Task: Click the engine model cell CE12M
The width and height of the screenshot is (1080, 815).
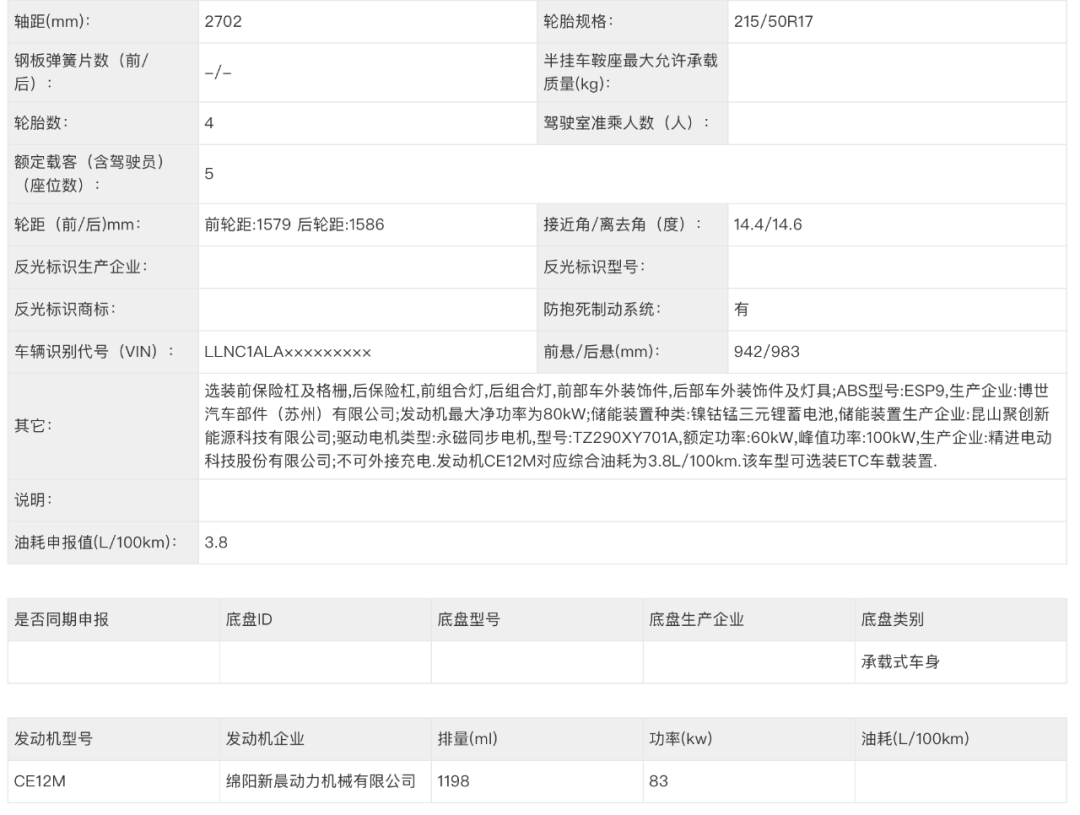Action: (x=40, y=781)
